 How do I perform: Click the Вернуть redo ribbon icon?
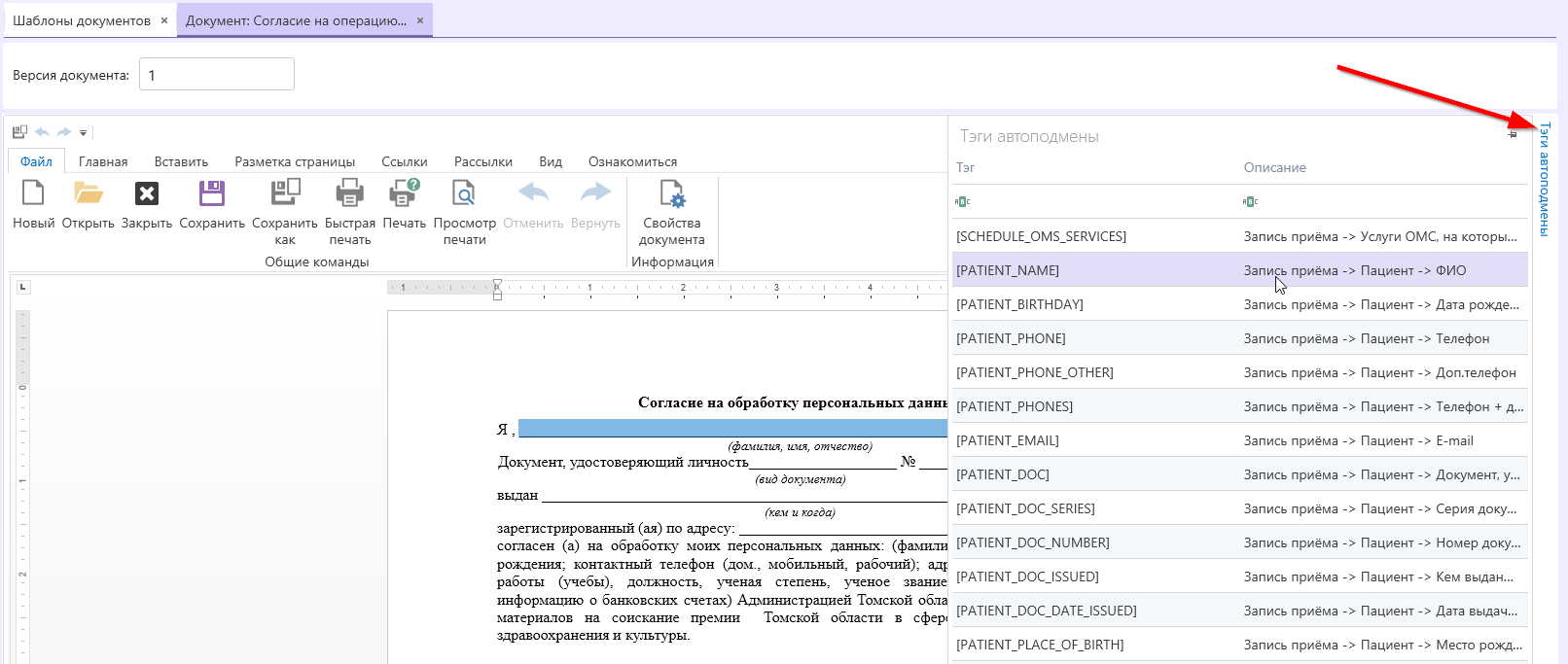point(595,193)
